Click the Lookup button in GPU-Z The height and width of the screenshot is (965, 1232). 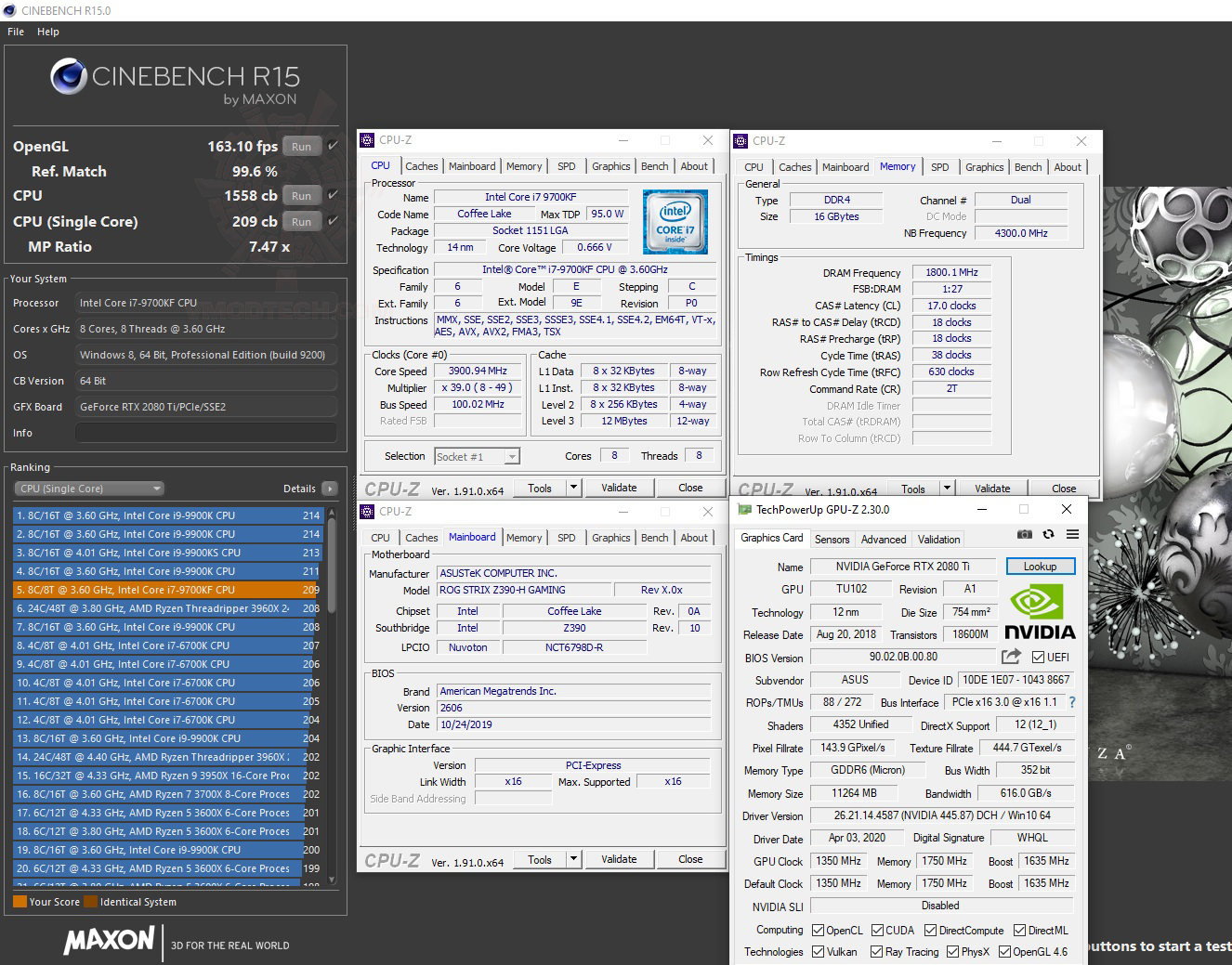[1040, 567]
